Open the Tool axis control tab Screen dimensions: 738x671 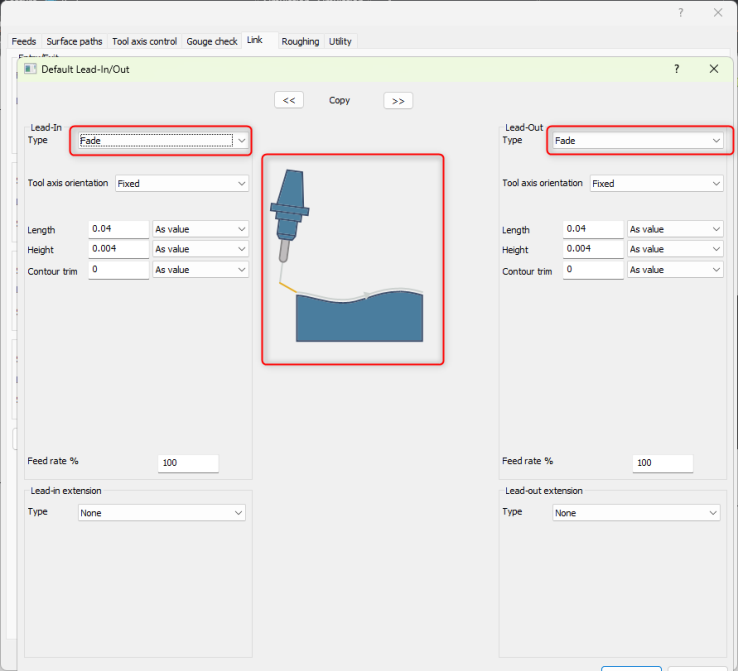pos(144,41)
